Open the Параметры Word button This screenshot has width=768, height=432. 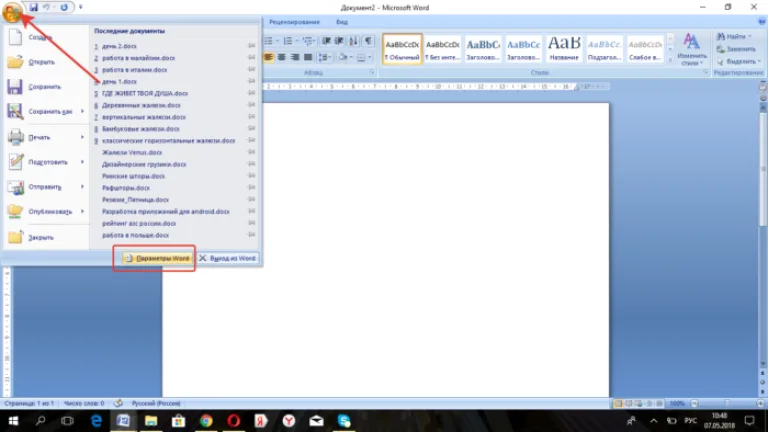coord(157,258)
